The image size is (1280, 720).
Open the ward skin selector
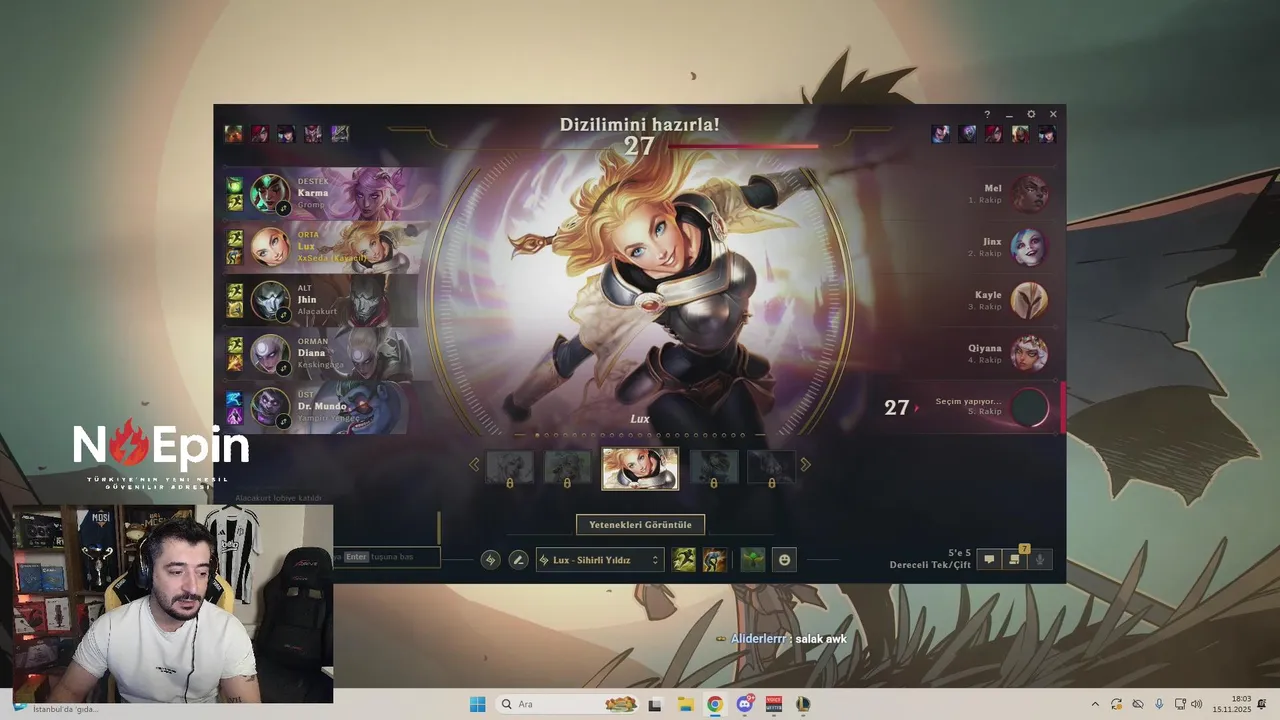point(752,560)
